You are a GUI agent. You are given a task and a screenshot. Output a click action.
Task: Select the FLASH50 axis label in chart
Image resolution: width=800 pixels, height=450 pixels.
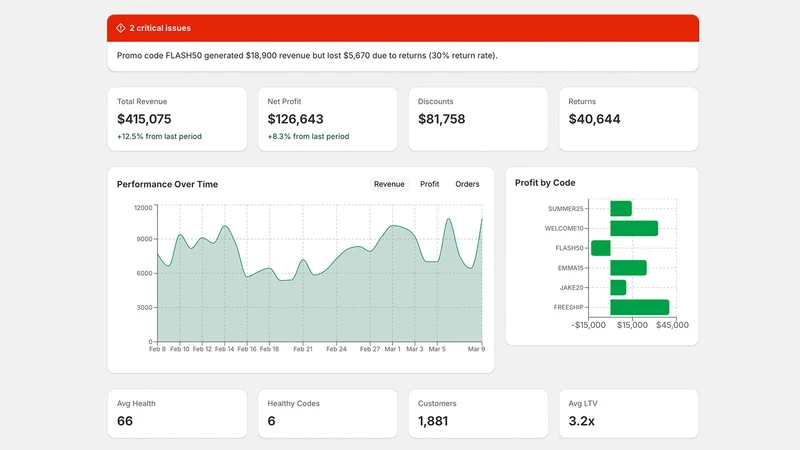coord(569,248)
